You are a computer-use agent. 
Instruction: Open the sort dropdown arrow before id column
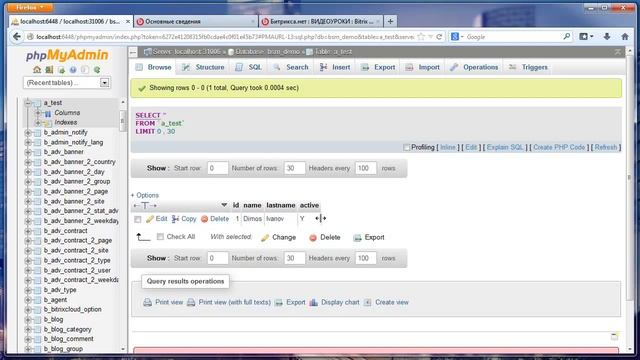pos(224,205)
